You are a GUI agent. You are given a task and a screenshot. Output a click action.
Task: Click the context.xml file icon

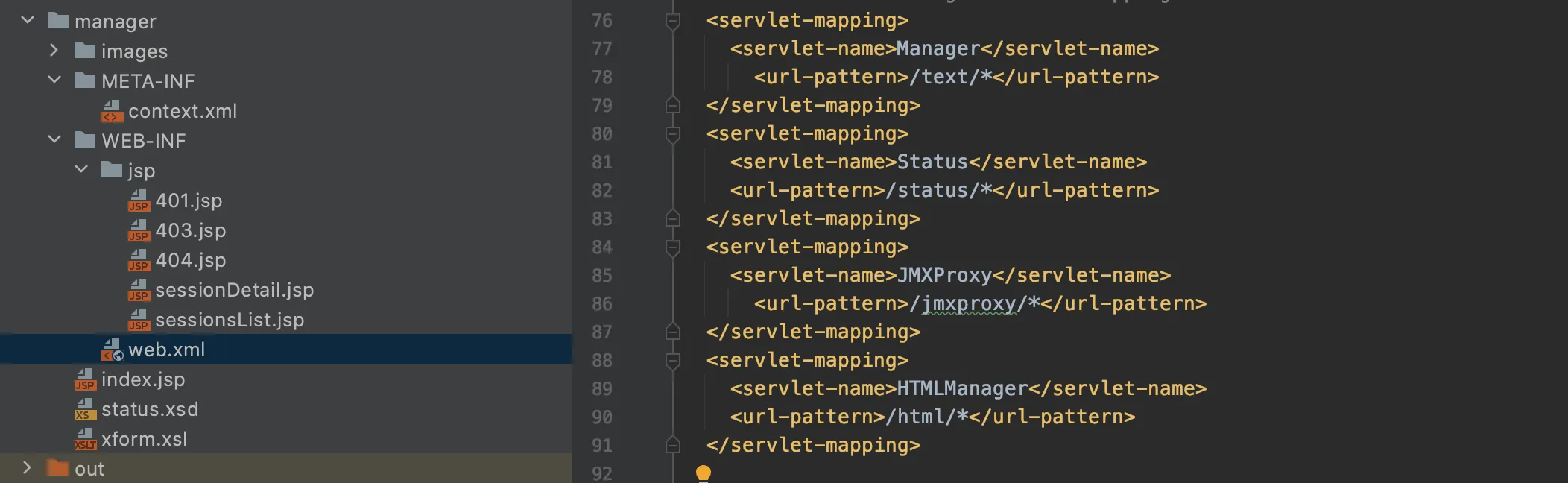click(x=112, y=110)
